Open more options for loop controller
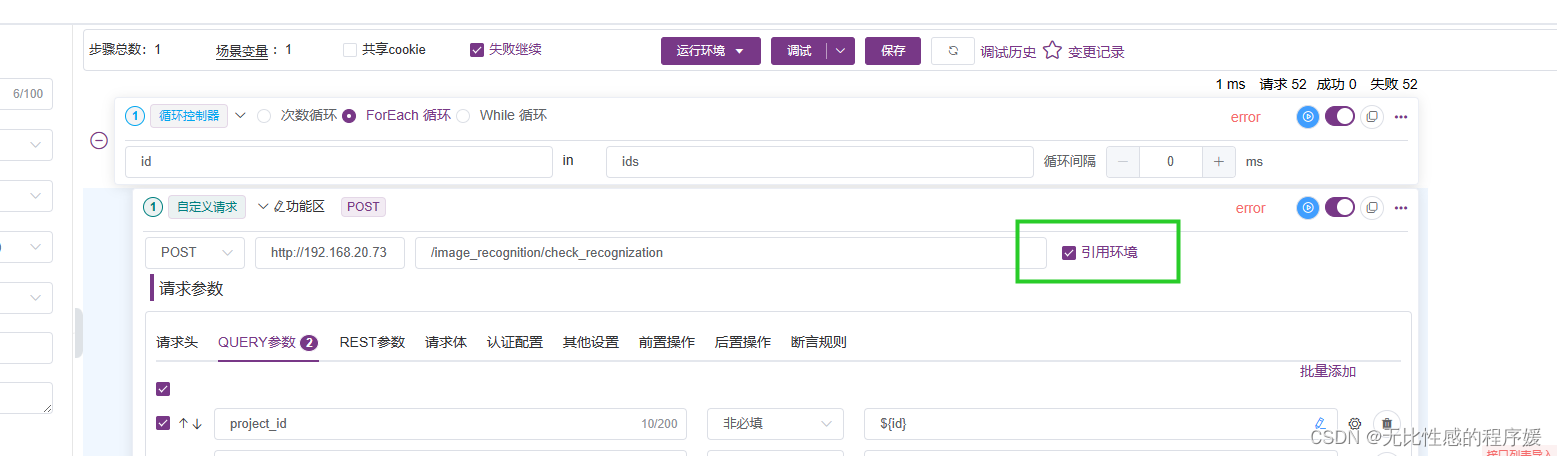Viewport: 1557px width, 456px height. [1401, 117]
